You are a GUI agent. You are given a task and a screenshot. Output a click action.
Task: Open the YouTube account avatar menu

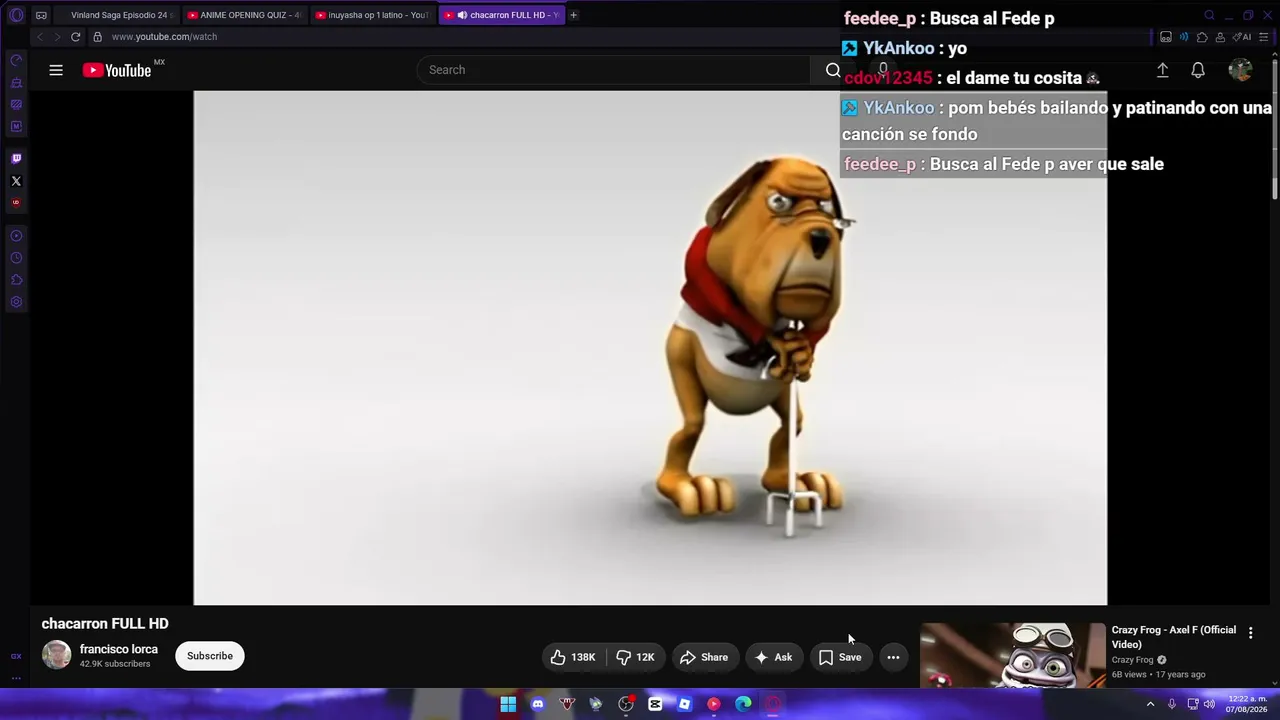[1240, 70]
